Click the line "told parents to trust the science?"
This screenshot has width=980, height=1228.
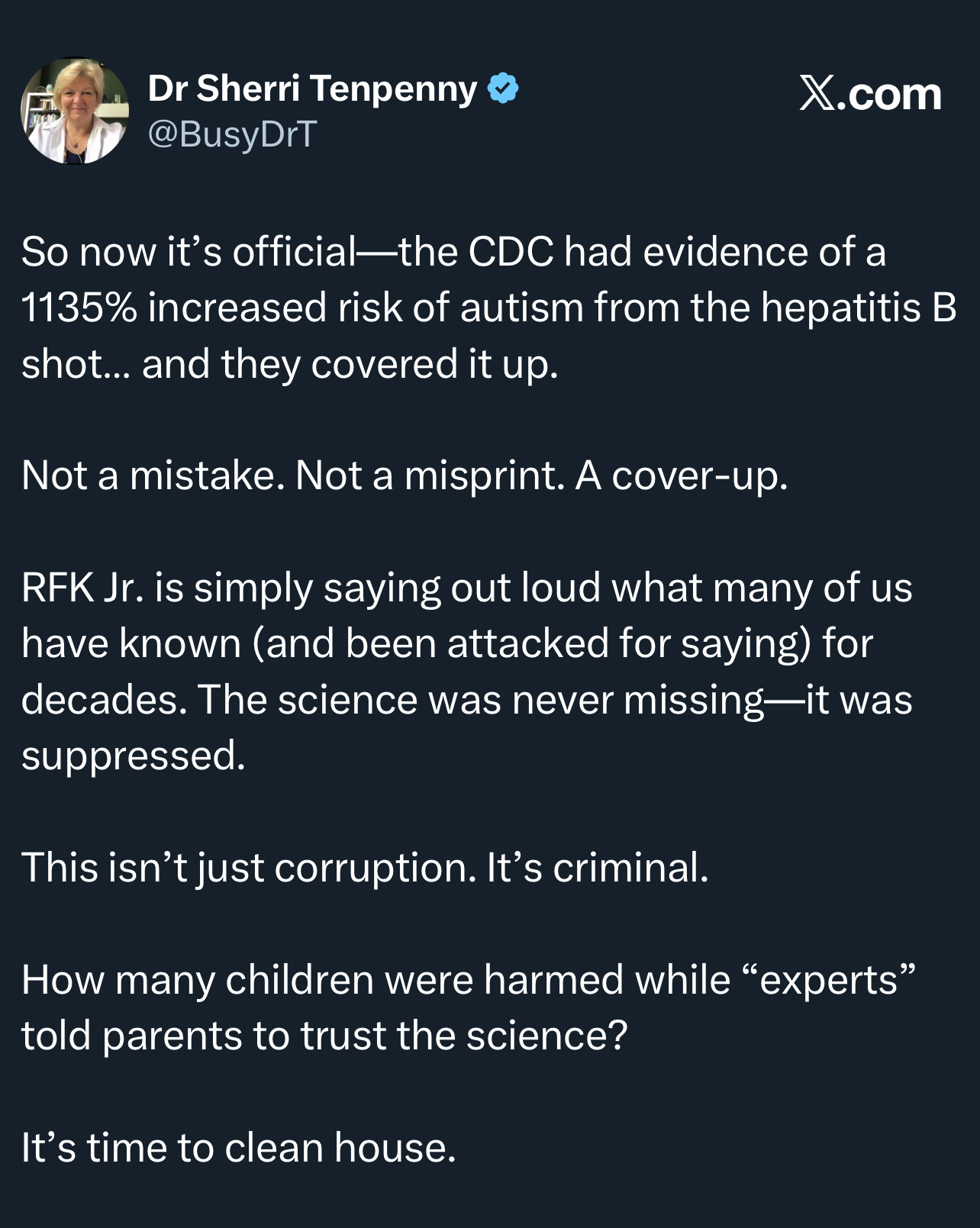pos(324,1036)
